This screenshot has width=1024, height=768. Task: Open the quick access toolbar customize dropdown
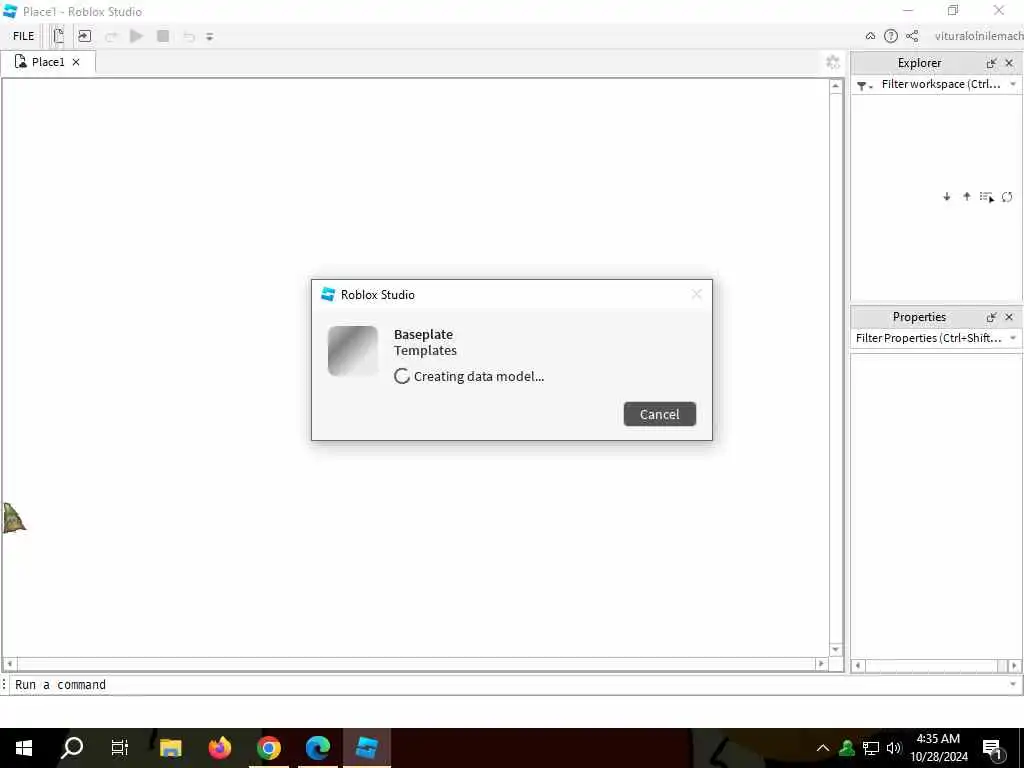click(x=210, y=37)
